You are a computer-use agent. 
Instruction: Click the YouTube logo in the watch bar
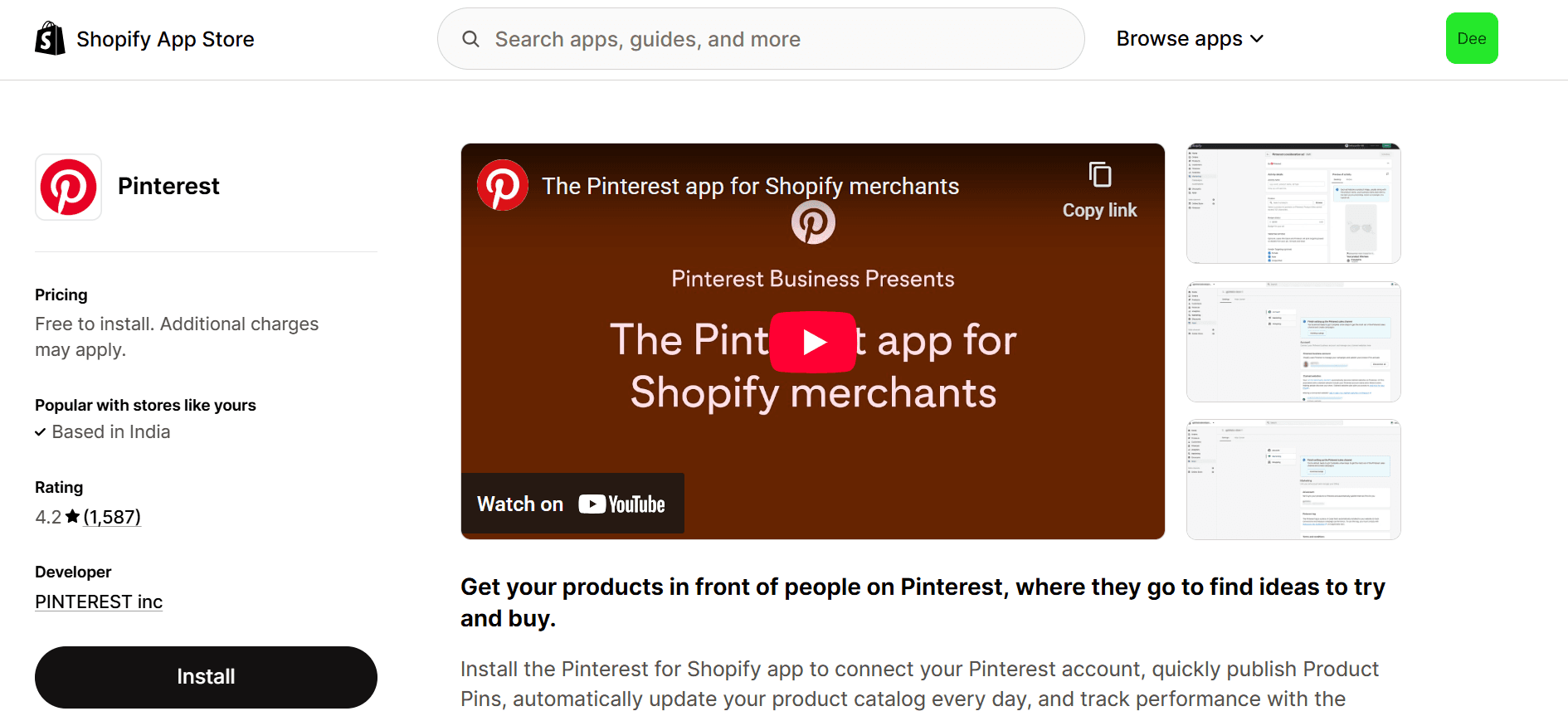click(x=621, y=503)
